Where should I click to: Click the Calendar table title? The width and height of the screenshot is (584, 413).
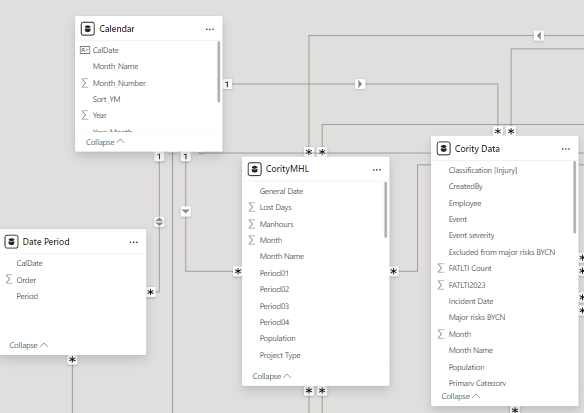pos(117,29)
